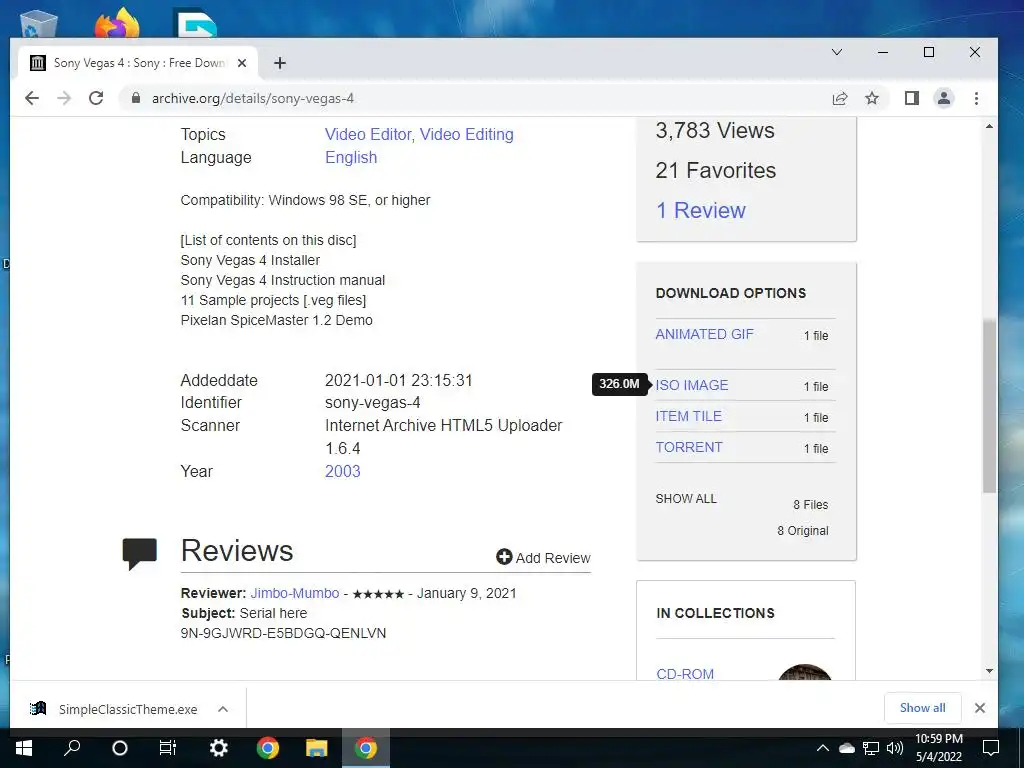Close the Sony Vegas 4 tab

pyautogui.click(x=242, y=63)
